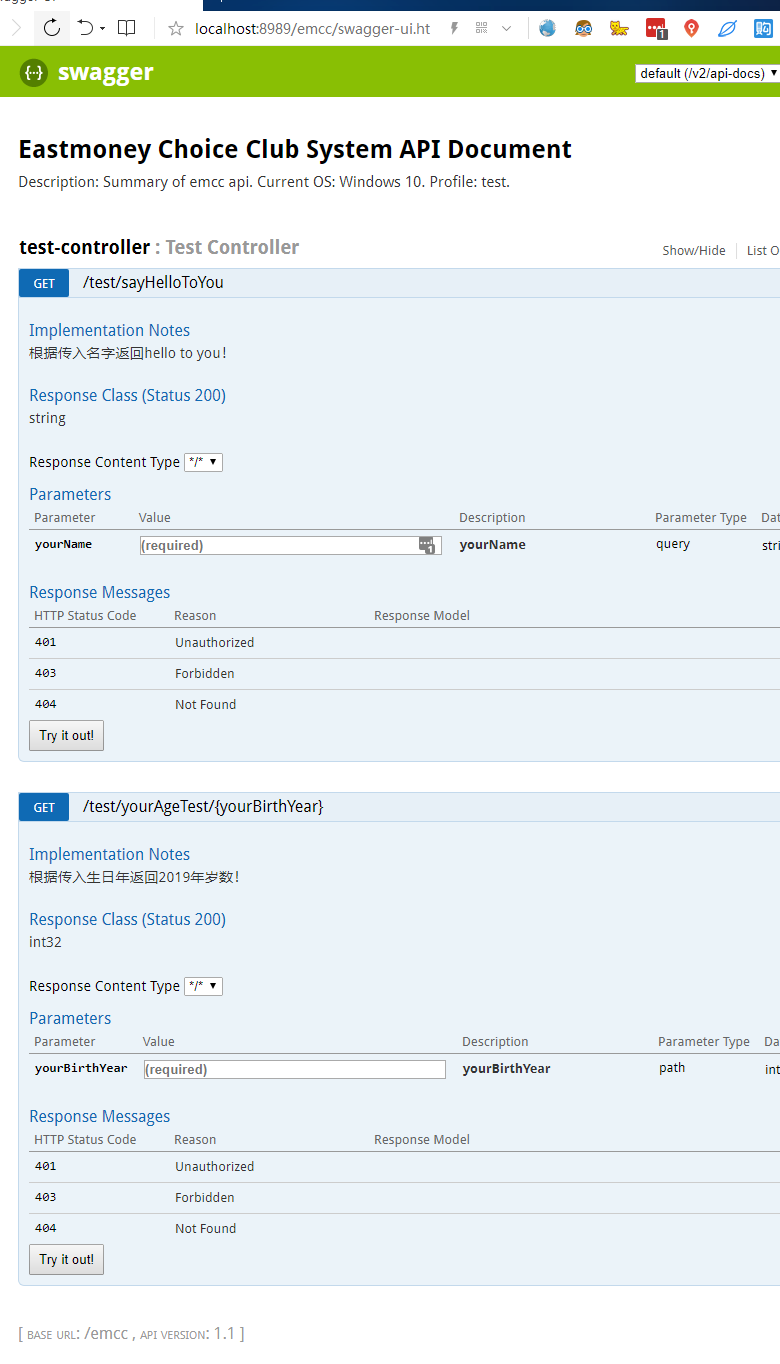Click the blue globe extension icon
Screen dimensions: 780x1364
(x=547, y=28)
